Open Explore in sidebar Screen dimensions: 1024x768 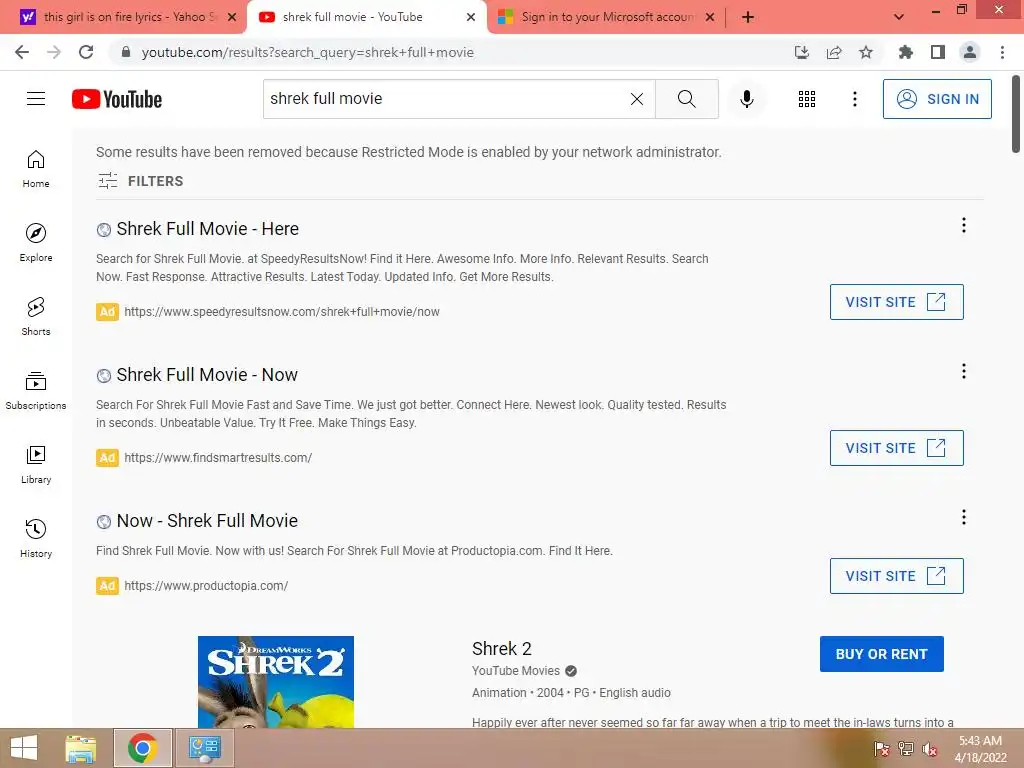36,243
